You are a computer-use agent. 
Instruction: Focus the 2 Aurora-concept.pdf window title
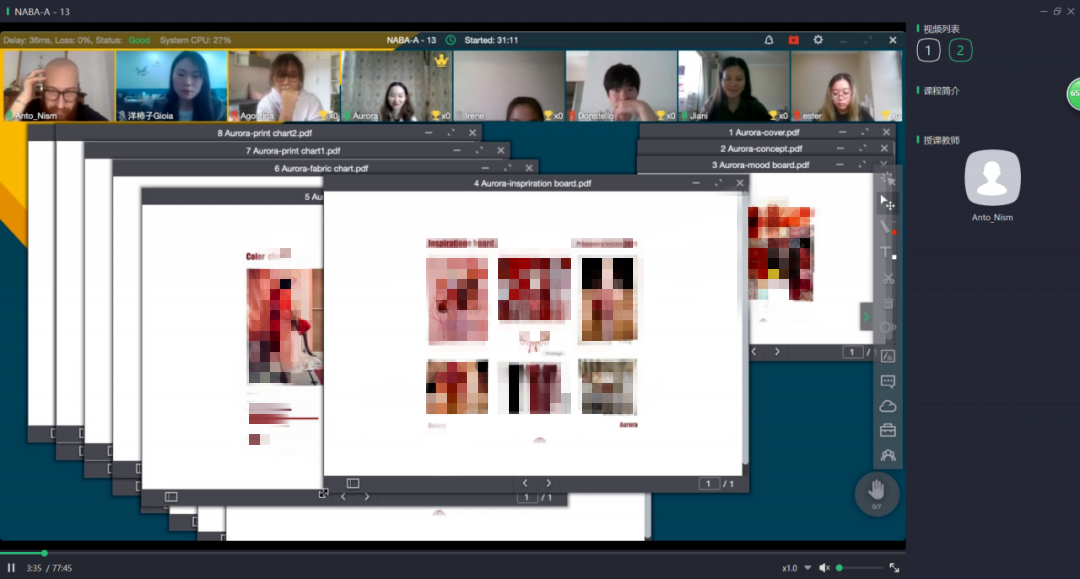761,149
